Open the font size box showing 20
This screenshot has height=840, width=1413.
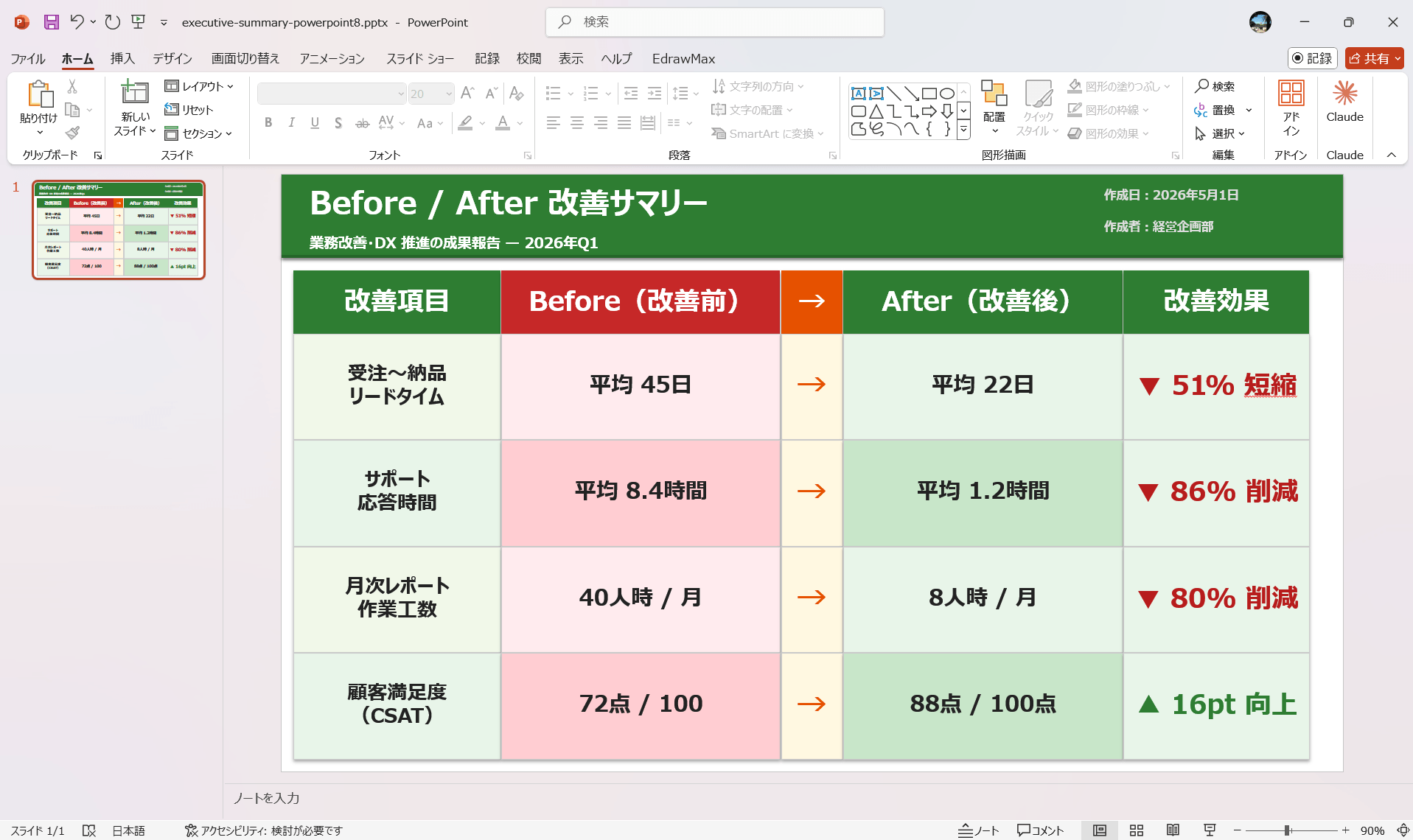pos(431,94)
